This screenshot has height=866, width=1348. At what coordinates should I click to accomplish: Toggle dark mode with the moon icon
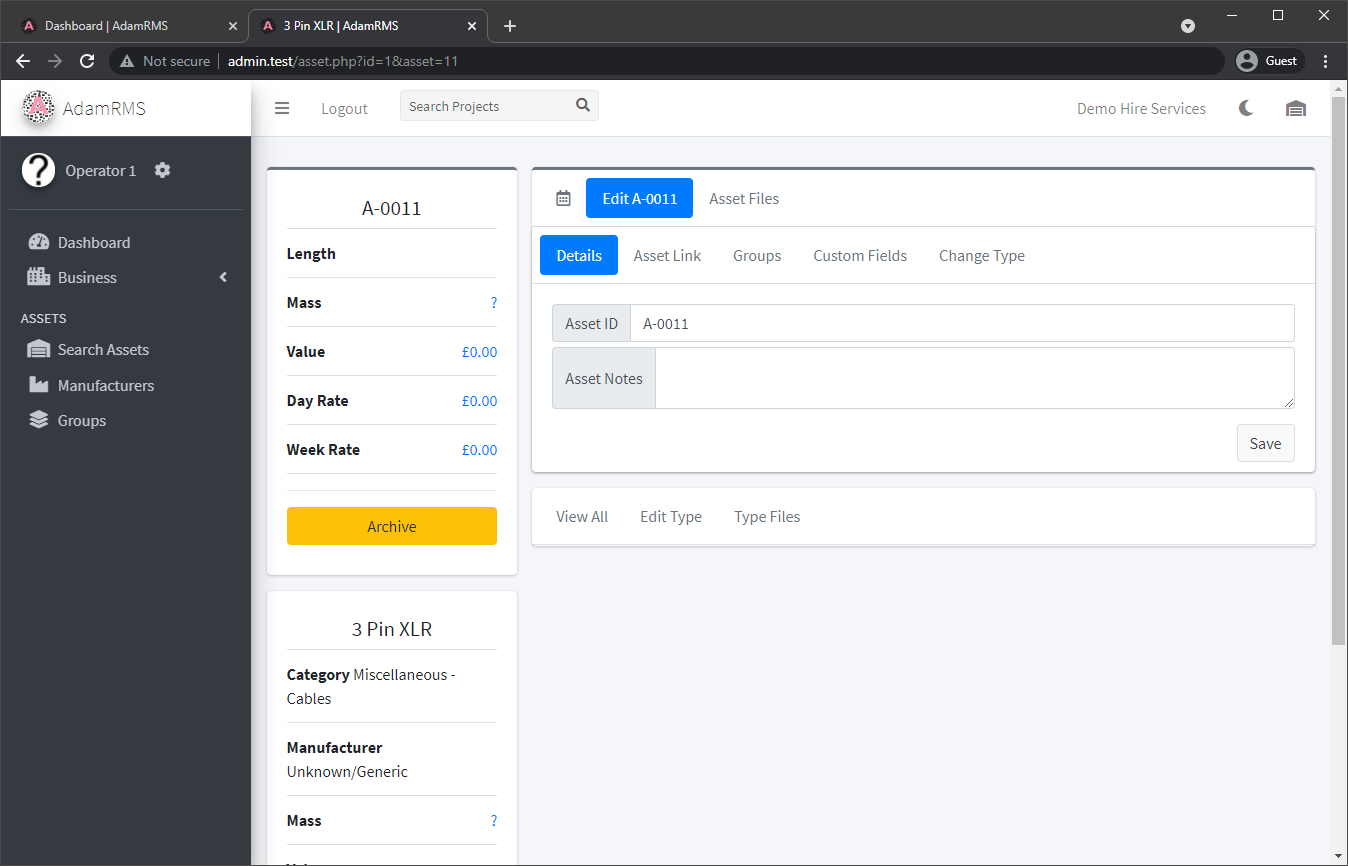[x=1245, y=107]
